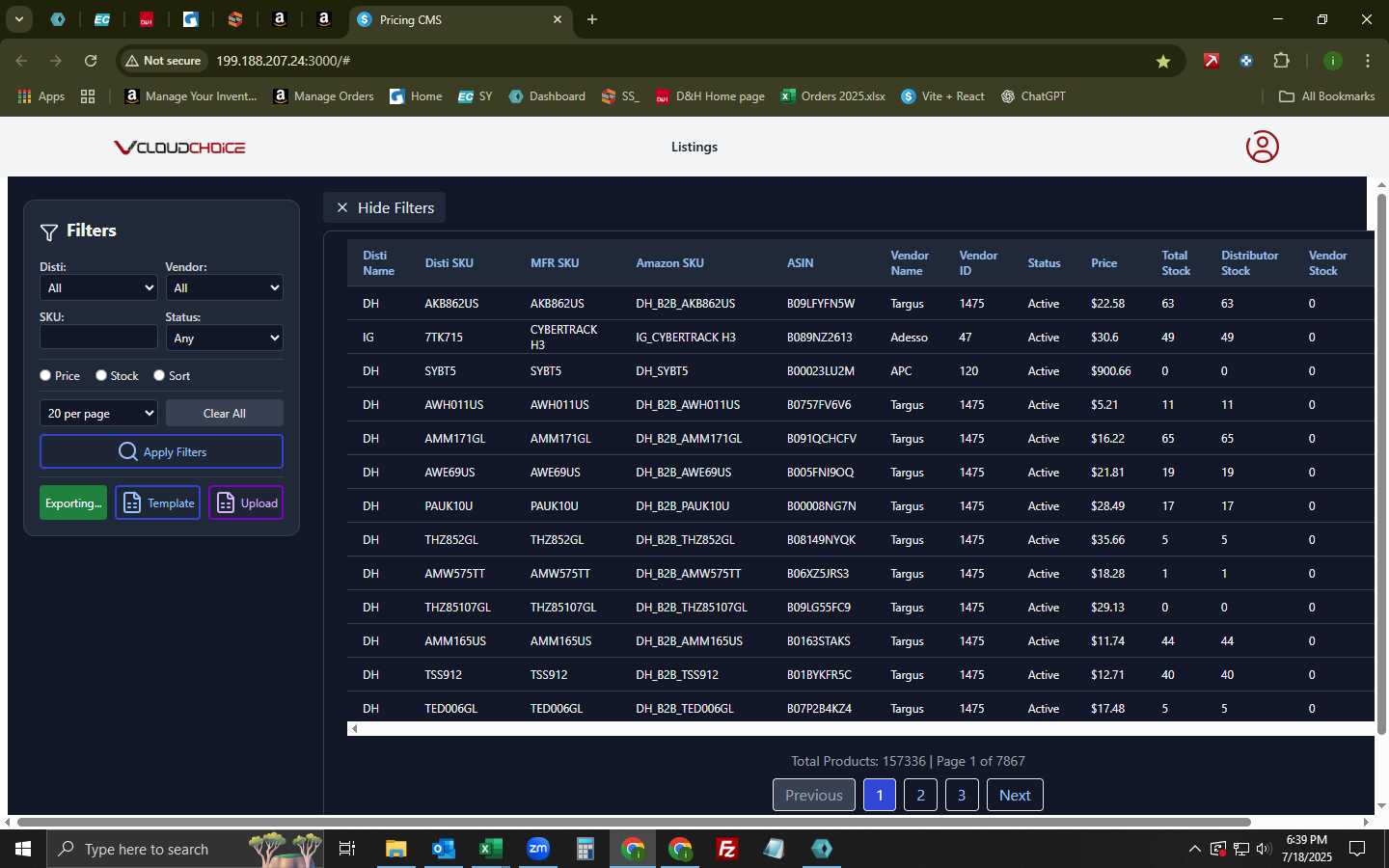Click the Adesso vendor name cell

point(909,338)
